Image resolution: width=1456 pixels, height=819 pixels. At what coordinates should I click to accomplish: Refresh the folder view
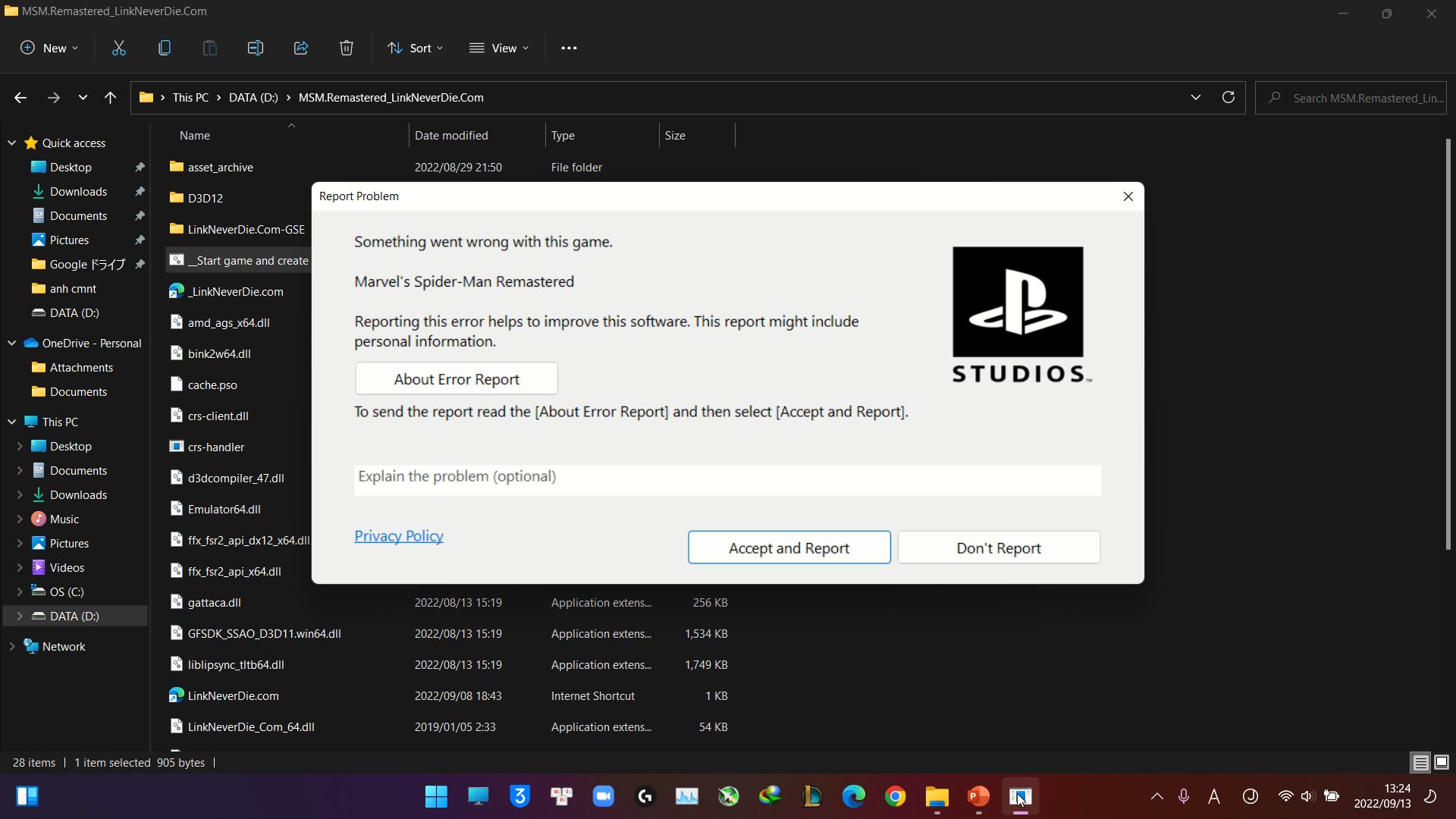(1228, 97)
